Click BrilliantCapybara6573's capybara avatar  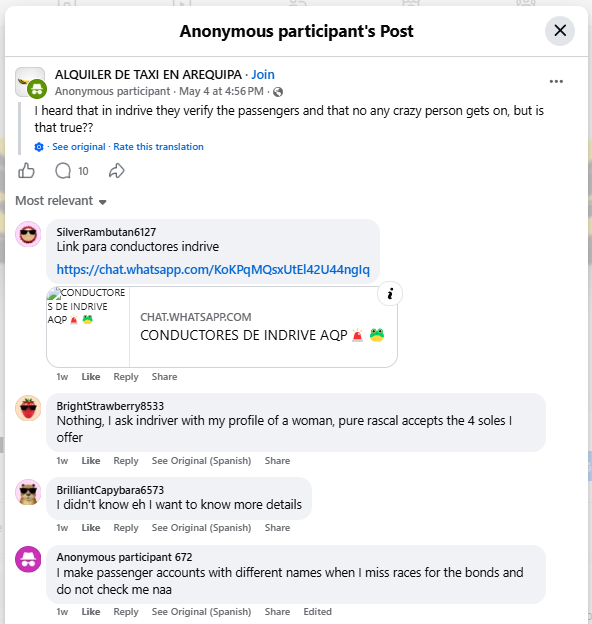tap(28, 492)
